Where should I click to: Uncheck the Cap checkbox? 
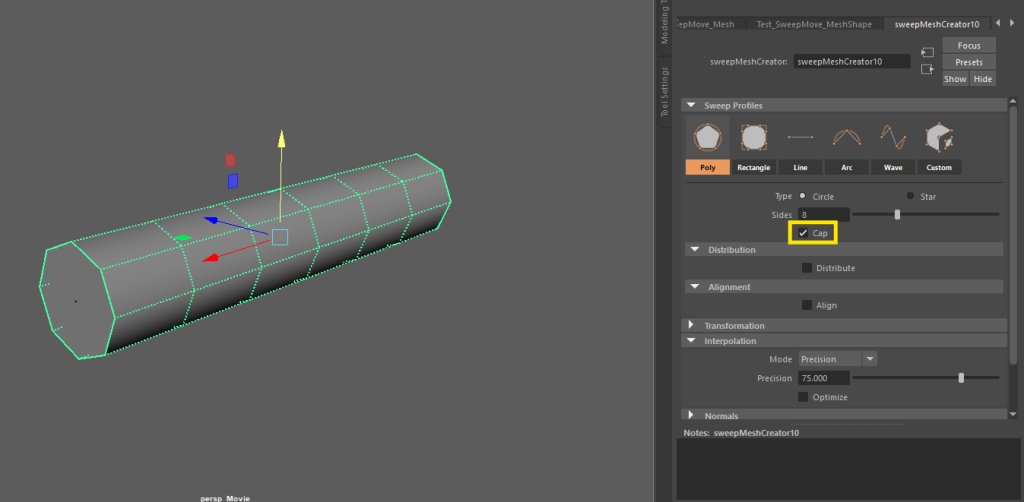pyautogui.click(x=803, y=233)
